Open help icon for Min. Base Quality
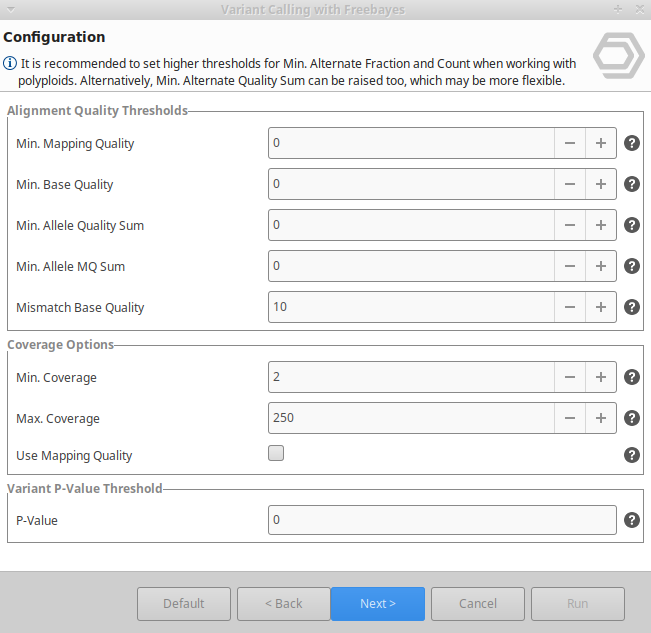651x633 pixels. [x=631, y=184]
